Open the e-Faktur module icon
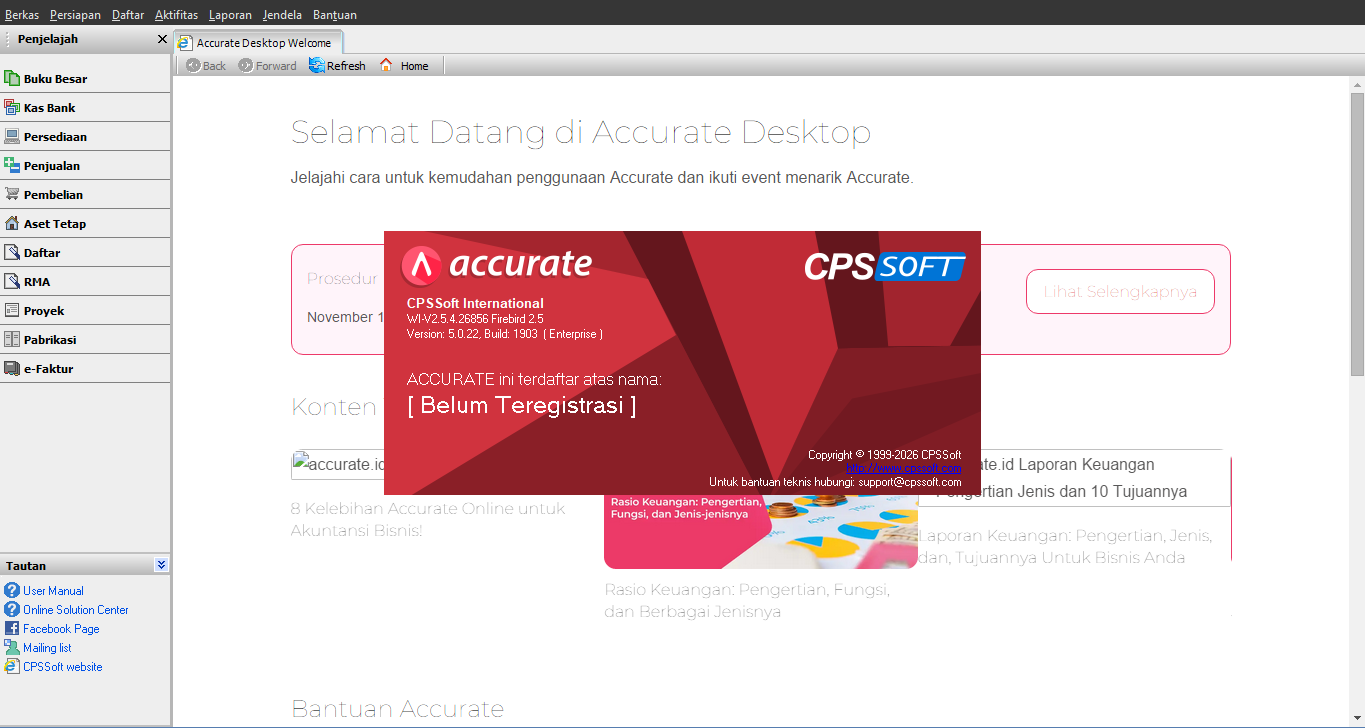Screen dimensions: 1365x728 coord(12,369)
